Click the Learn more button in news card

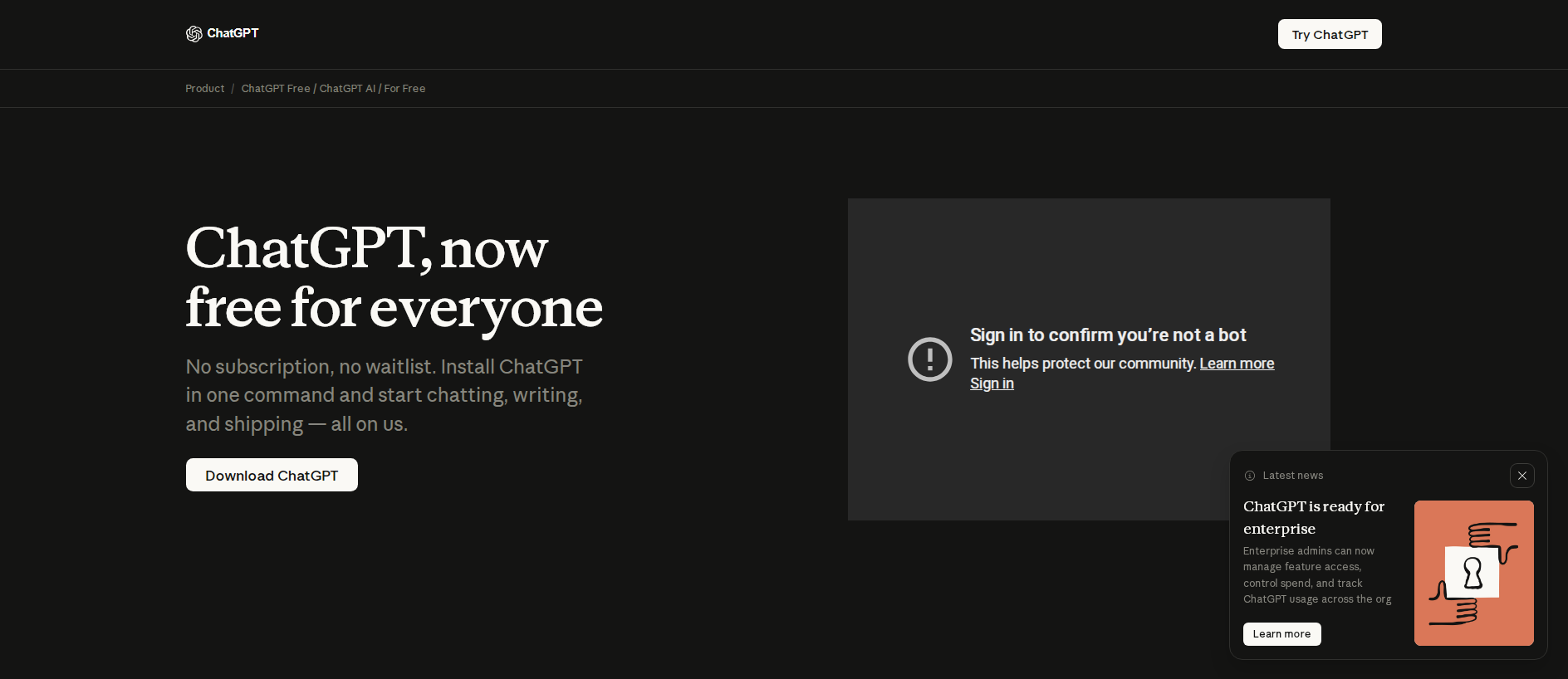[x=1281, y=634]
